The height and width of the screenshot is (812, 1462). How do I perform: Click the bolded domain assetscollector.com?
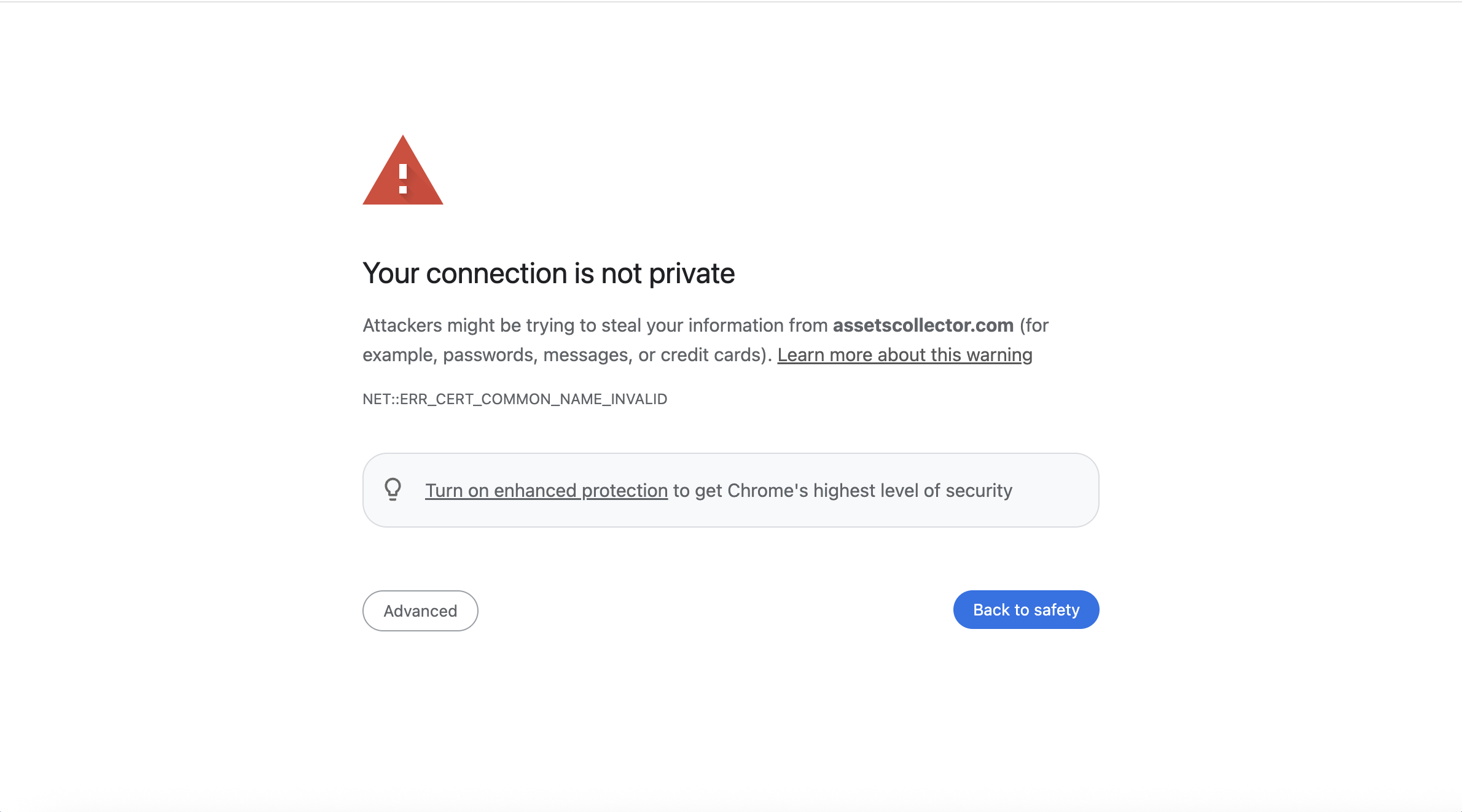(923, 325)
